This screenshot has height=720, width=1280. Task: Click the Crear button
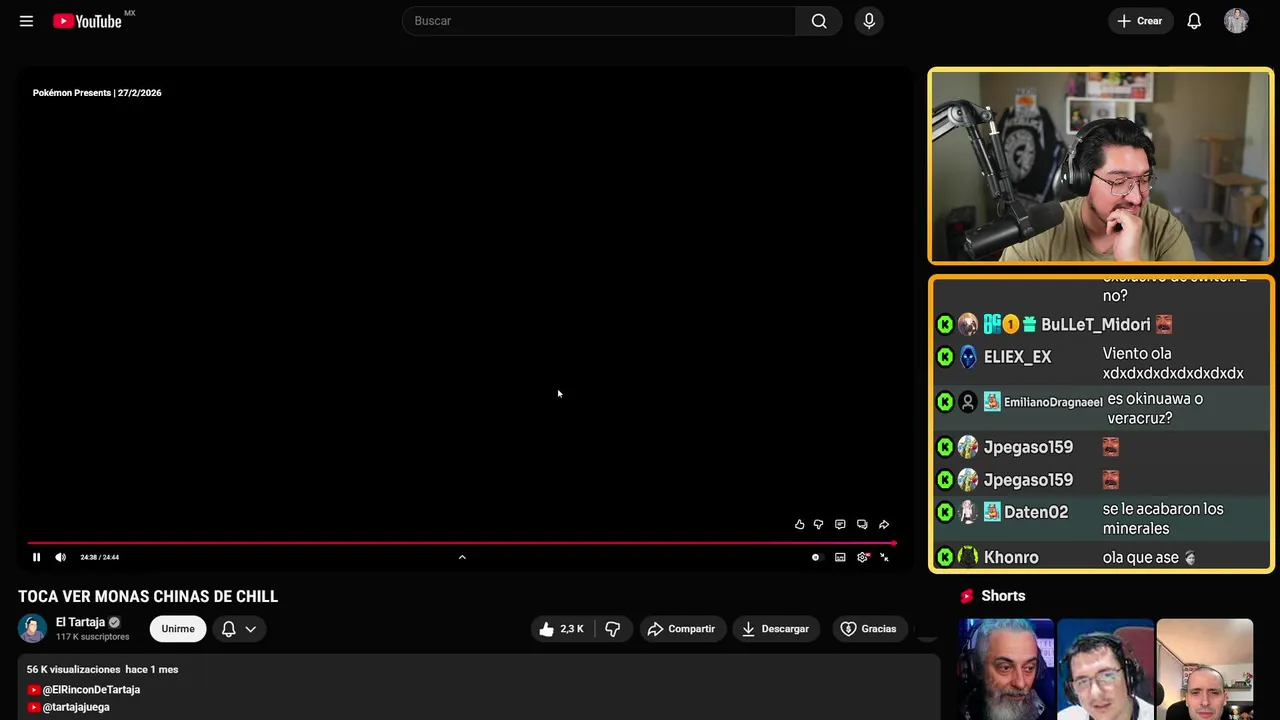pos(1140,21)
